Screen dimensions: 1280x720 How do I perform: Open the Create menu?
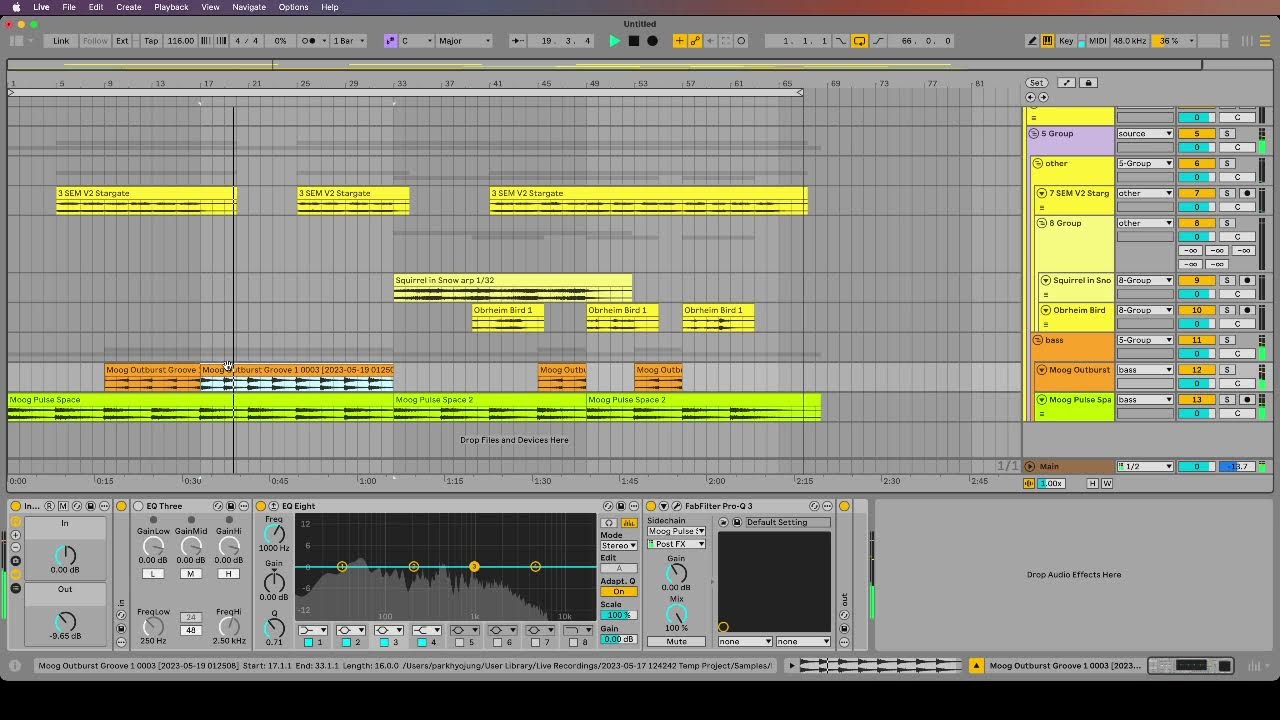(129, 7)
